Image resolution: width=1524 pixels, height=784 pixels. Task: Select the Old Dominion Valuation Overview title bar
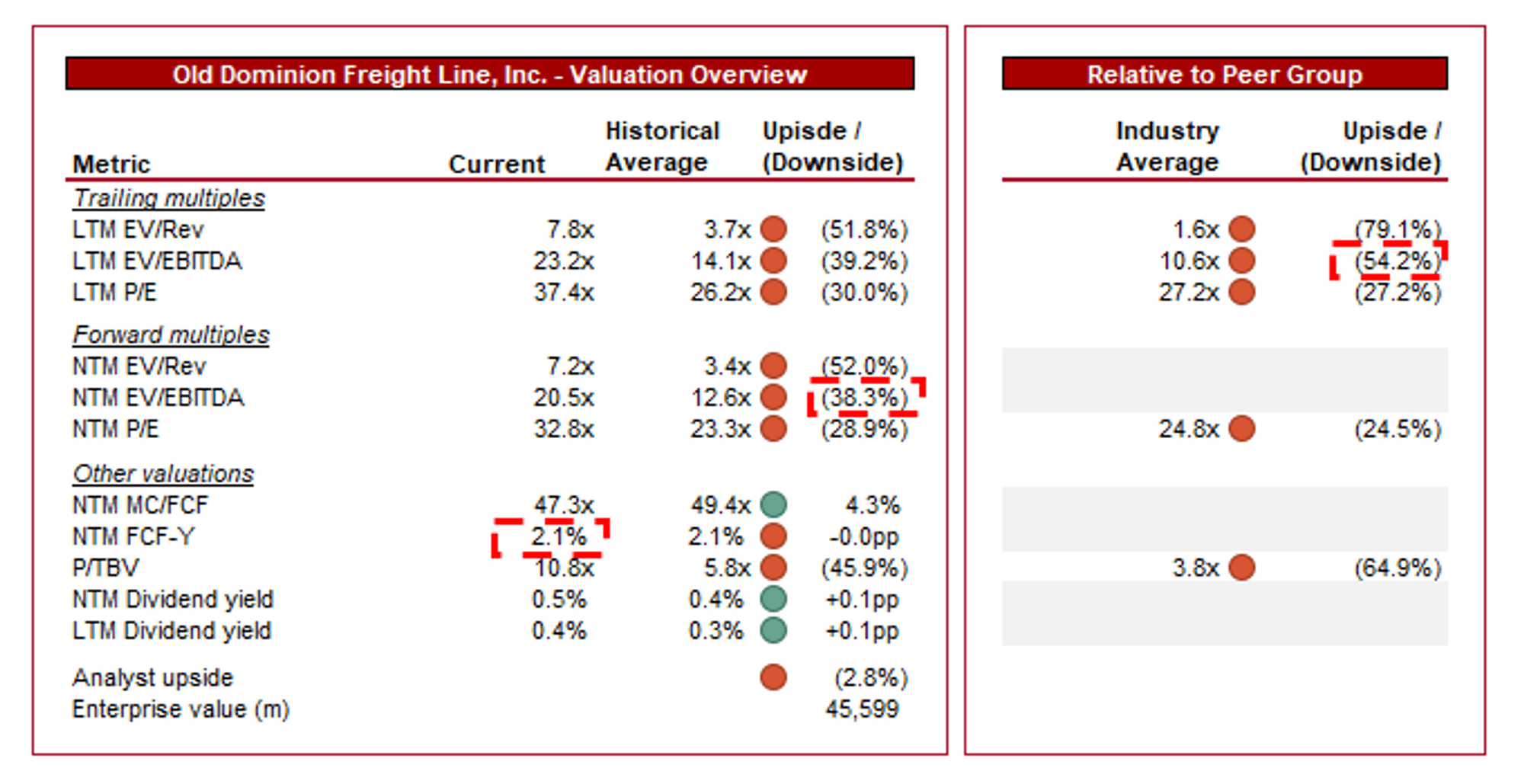[x=490, y=74]
